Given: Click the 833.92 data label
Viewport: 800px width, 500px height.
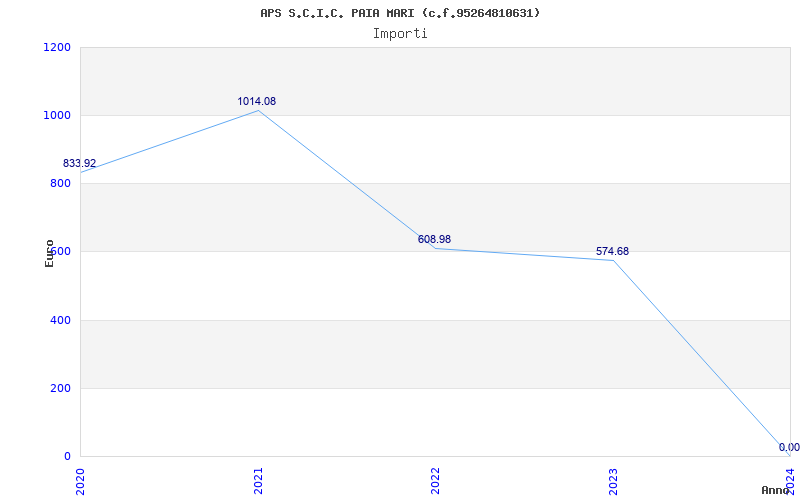Looking at the screenshot, I should coord(80,163).
